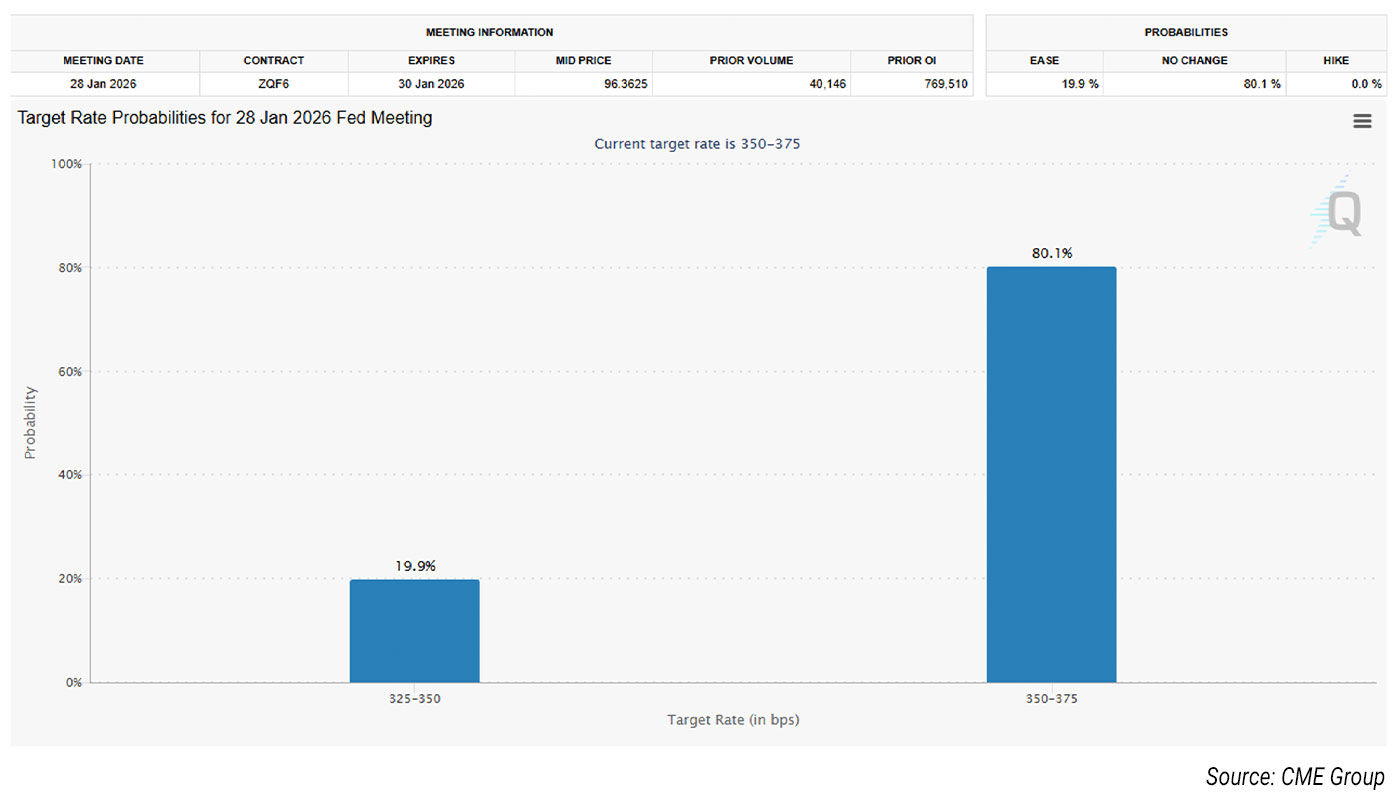Click the Q watermark logo on chart
This screenshot has width=1400, height=809.
click(1340, 213)
